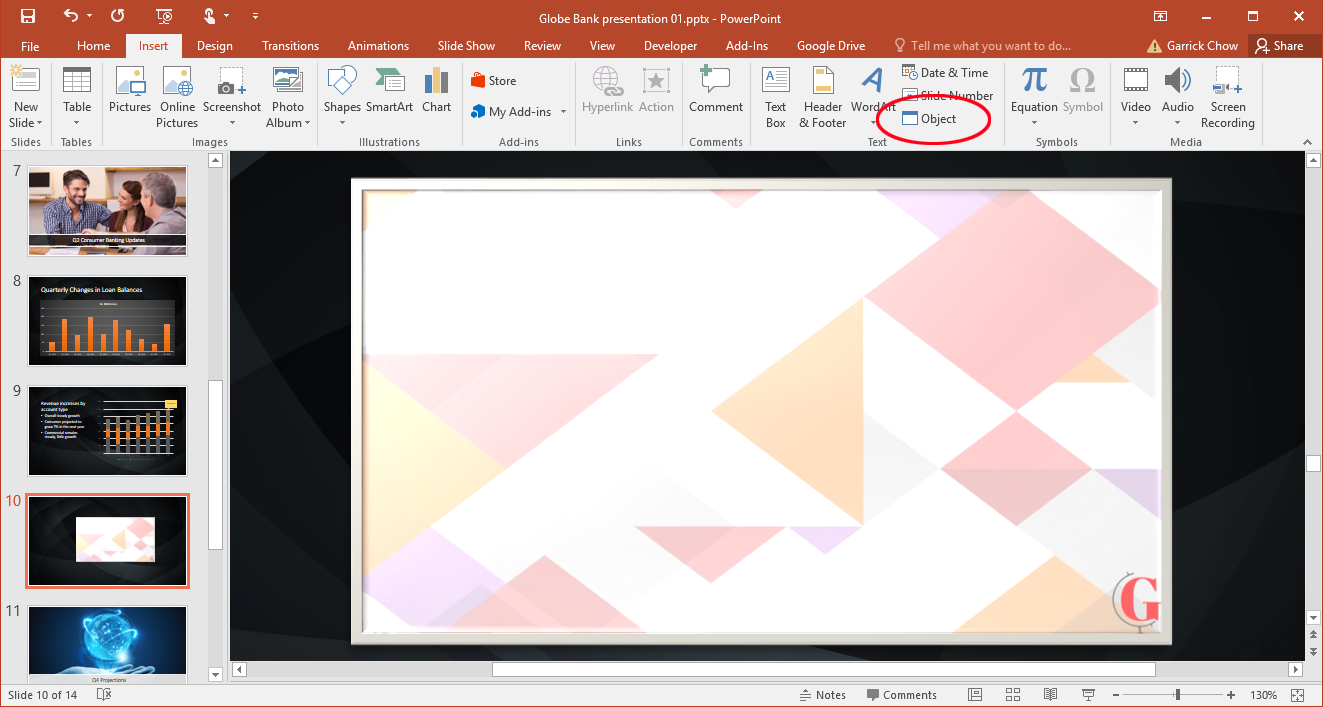Switch to Slide Sorter view
This screenshot has height=707, width=1323.
coord(1012,695)
